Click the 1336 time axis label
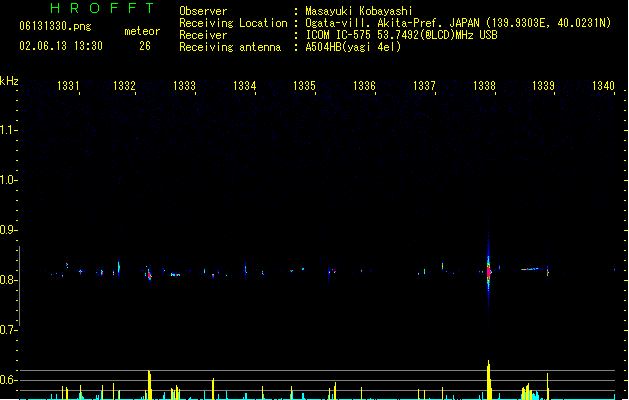Screen dimensions: 629x400 coord(364,86)
